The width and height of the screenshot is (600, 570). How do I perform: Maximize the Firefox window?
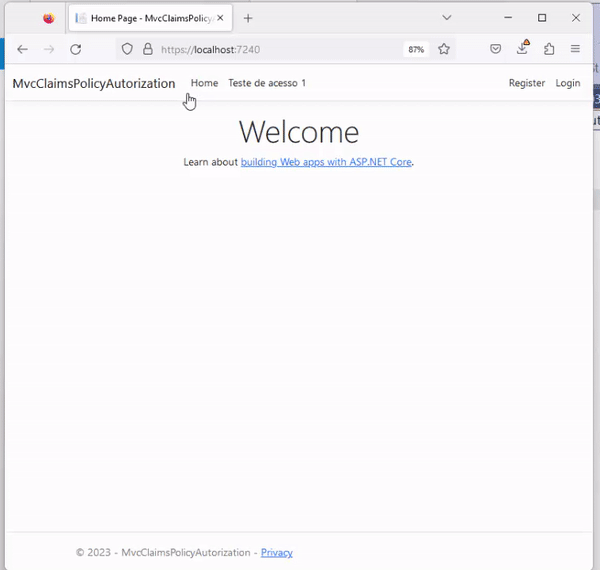click(x=542, y=18)
